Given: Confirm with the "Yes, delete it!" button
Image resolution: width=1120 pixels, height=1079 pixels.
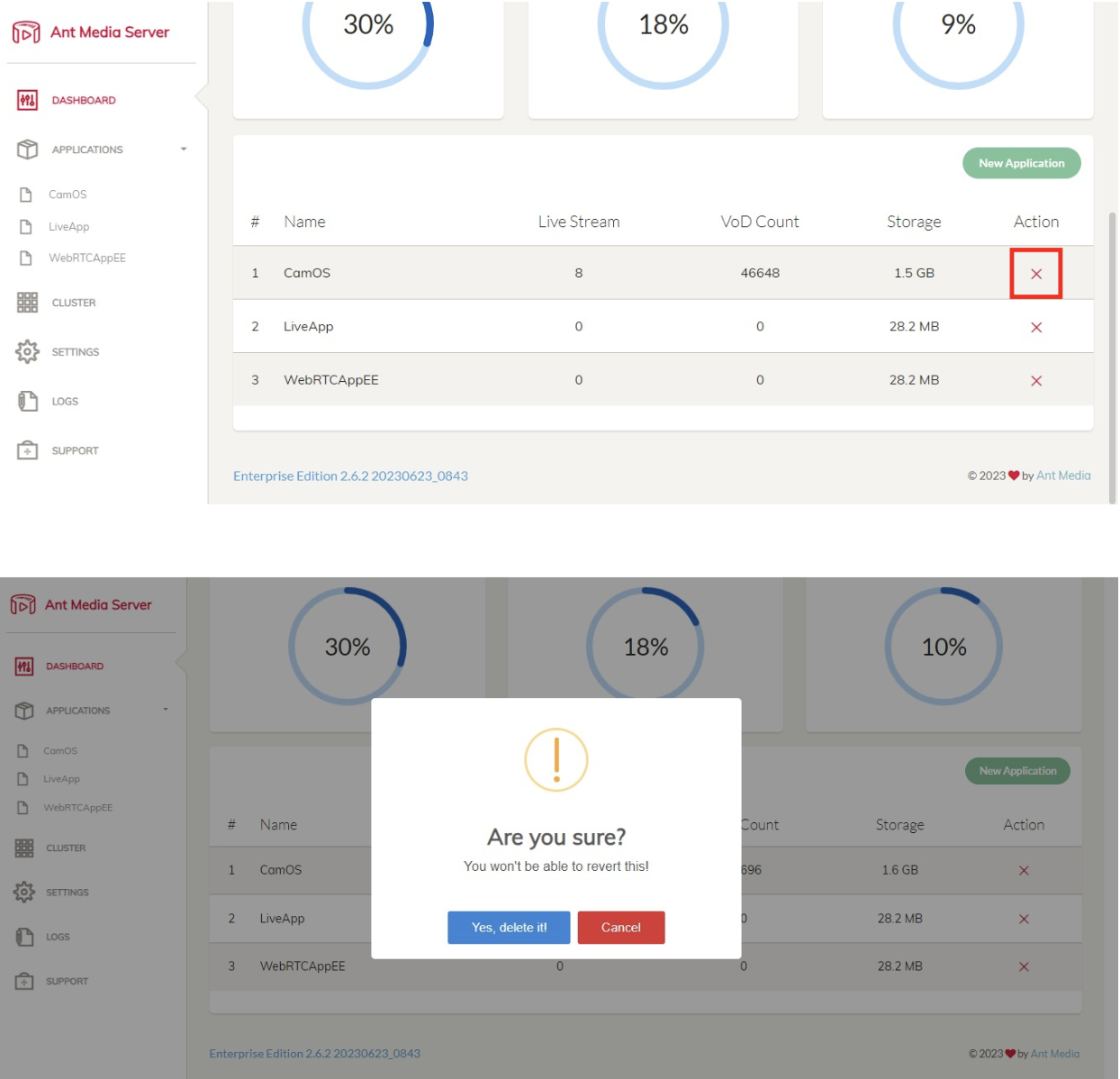Looking at the screenshot, I should pos(509,928).
